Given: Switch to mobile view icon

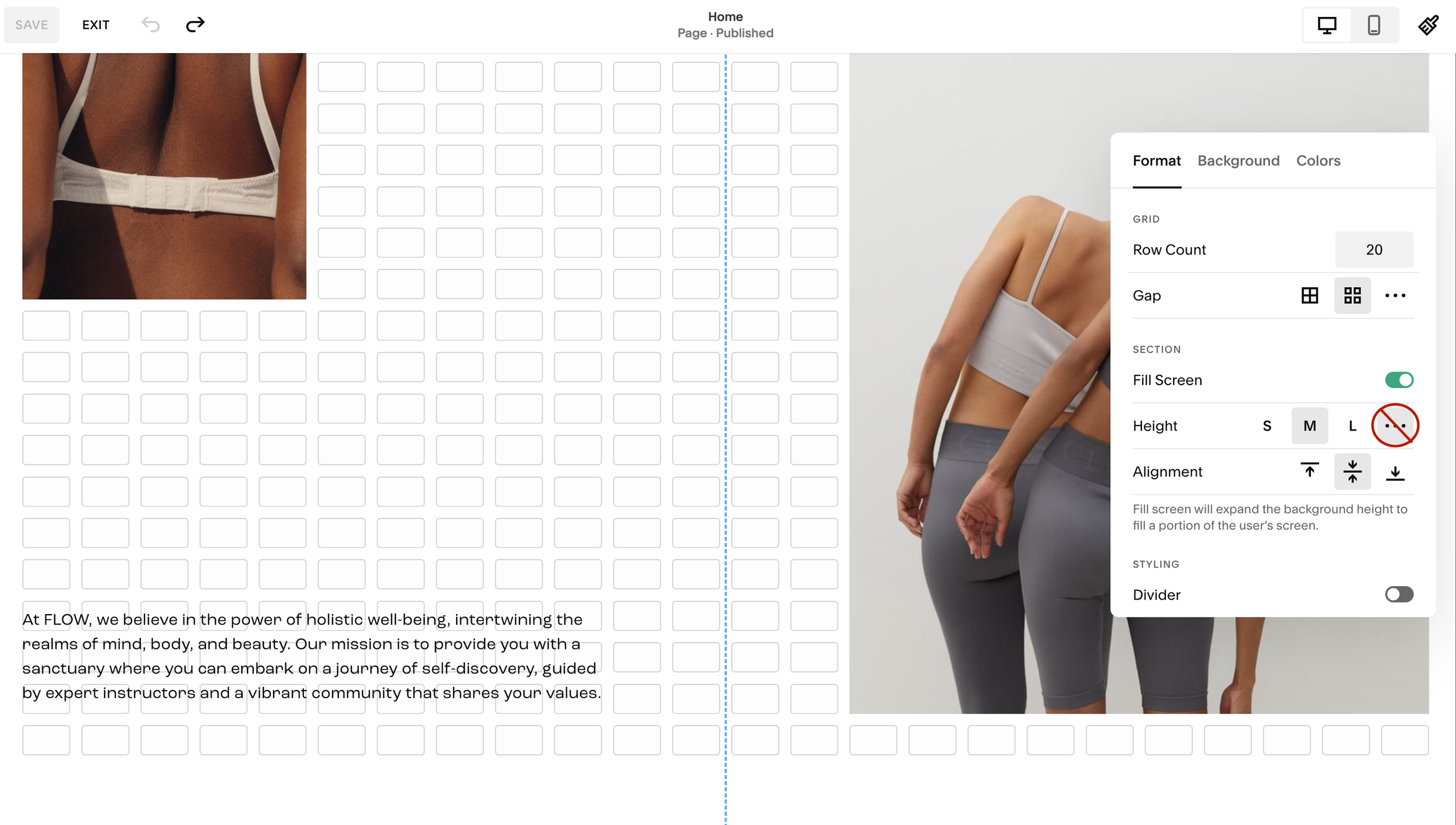Looking at the screenshot, I should pyautogui.click(x=1374, y=25).
